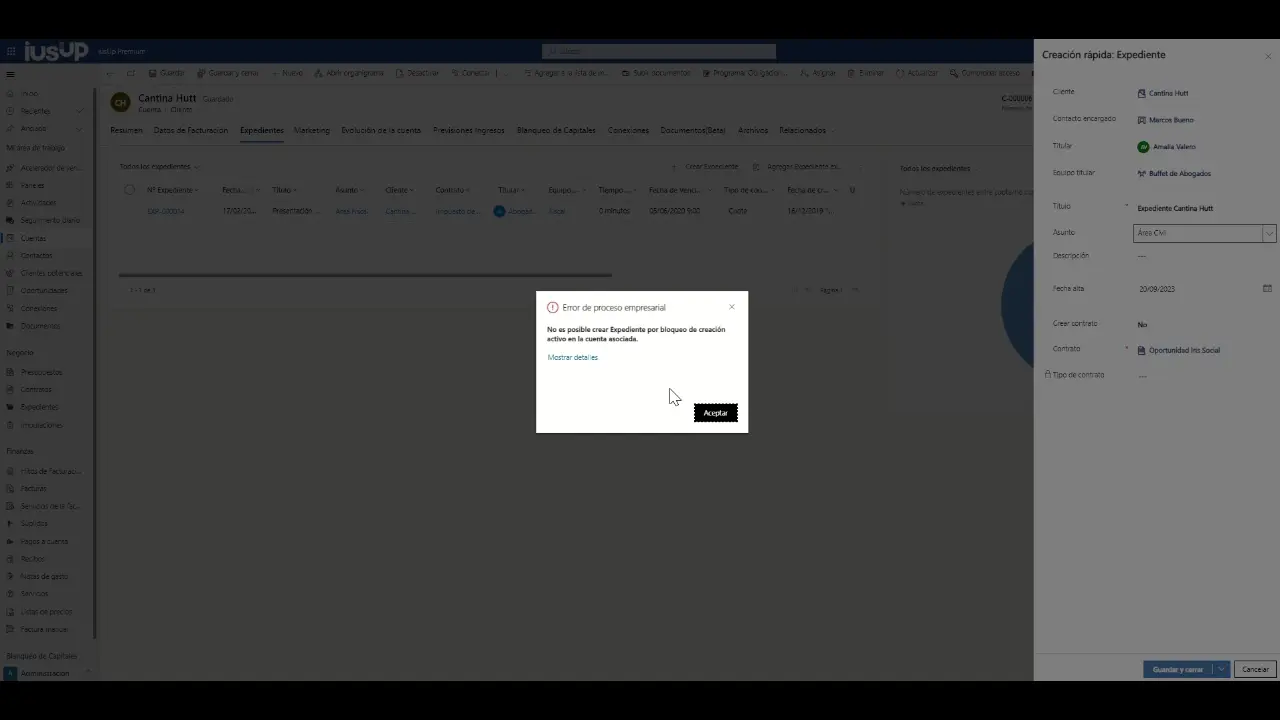Click the Guardar y cerrar button
The height and width of the screenshot is (720, 1280).
[x=1177, y=669]
